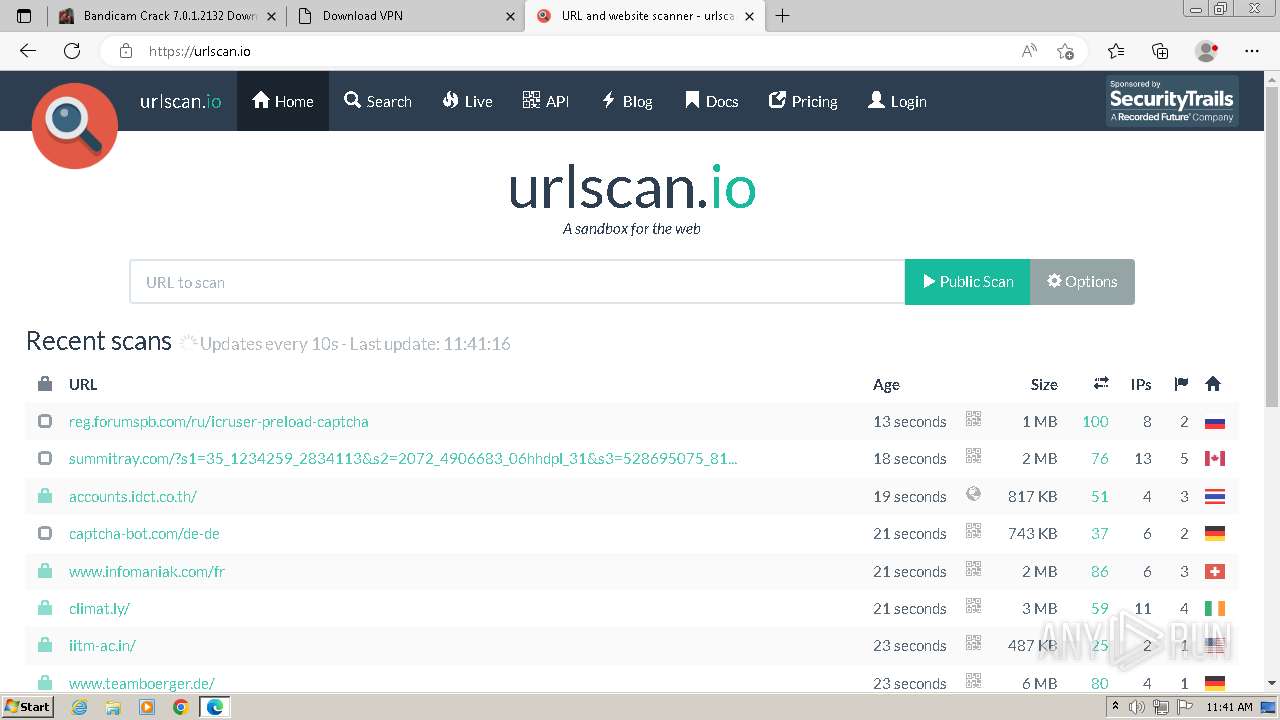Open scan Options
The width and height of the screenshot is (1280, 720).
click(x=1082, y=282)
